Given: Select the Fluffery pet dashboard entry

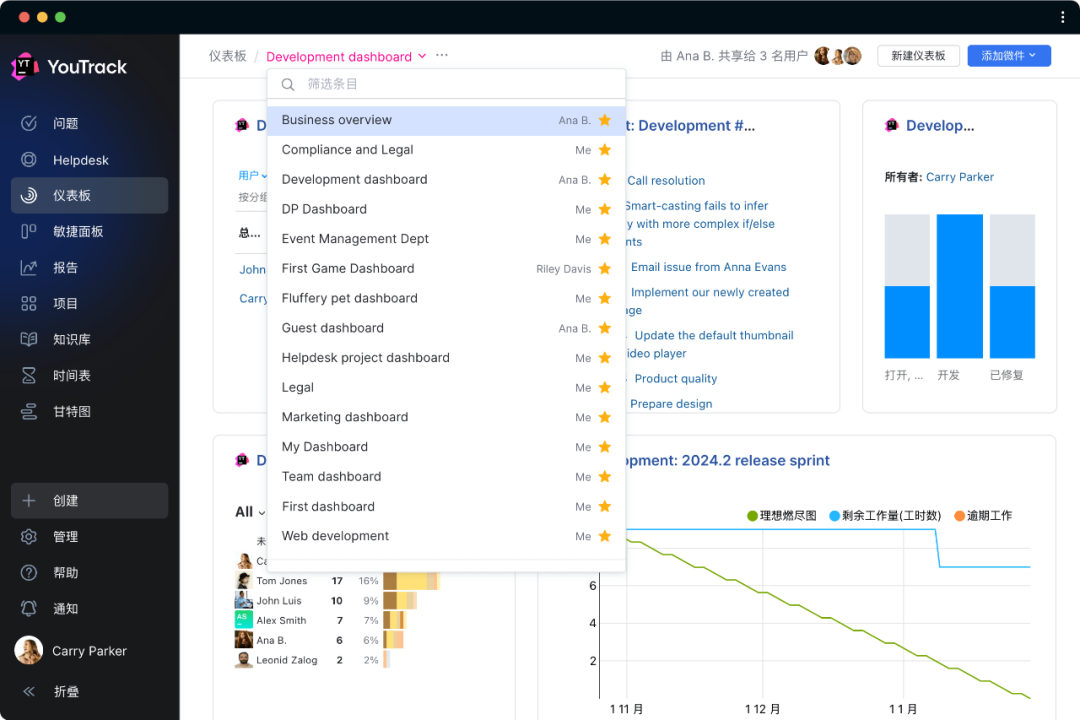Looking at the screenshot, I should (x=446, y=298).
